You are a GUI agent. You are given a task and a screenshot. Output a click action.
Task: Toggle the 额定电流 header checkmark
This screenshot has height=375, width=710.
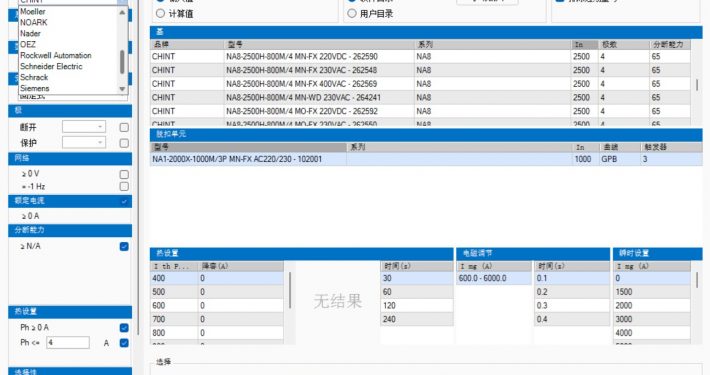(124, 202)
